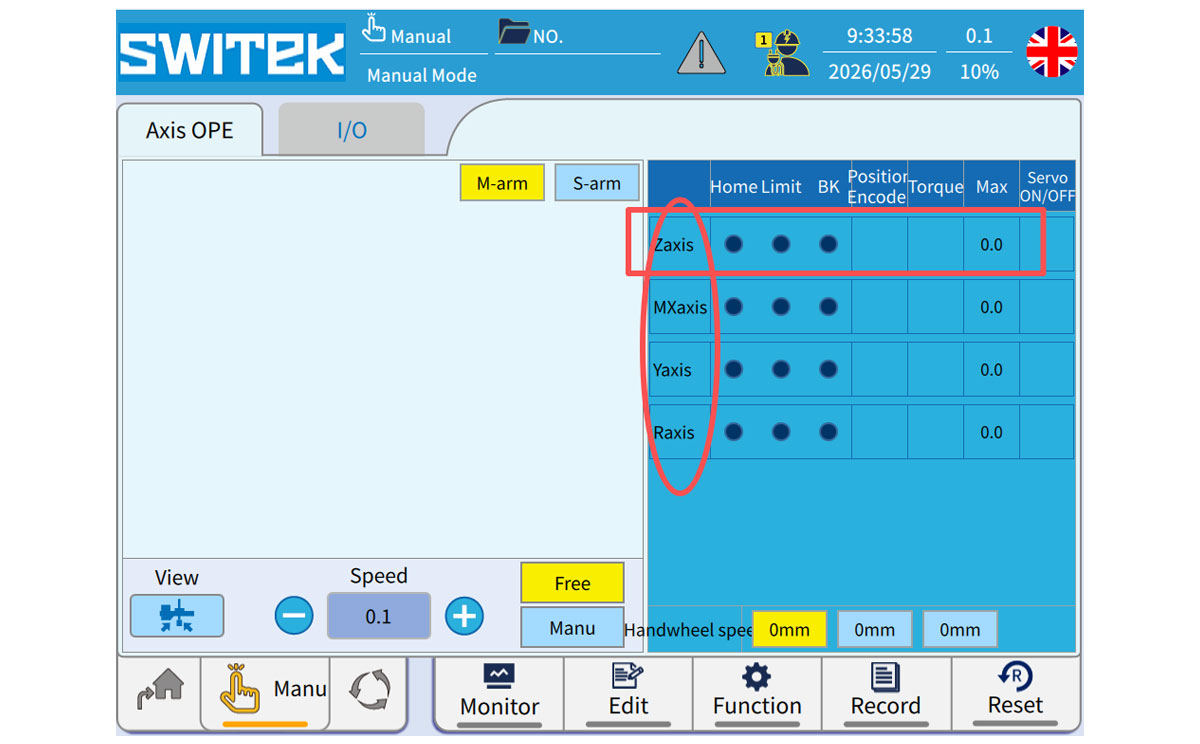
Task: Click the View axis diagram button
Action: click(177, 616)
